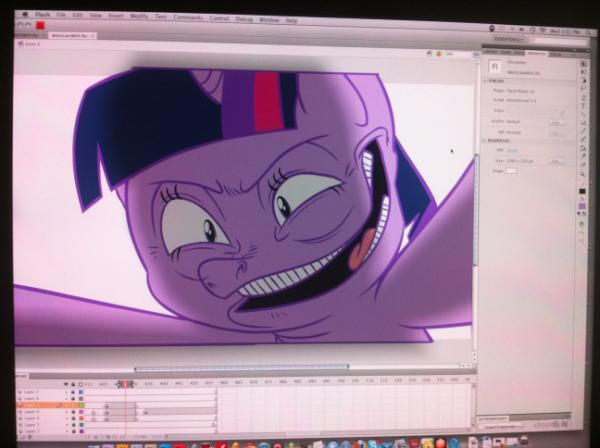Viewport: 600px width, 448px height.
Task: Open the Control menu
Action: click(219, 18)
